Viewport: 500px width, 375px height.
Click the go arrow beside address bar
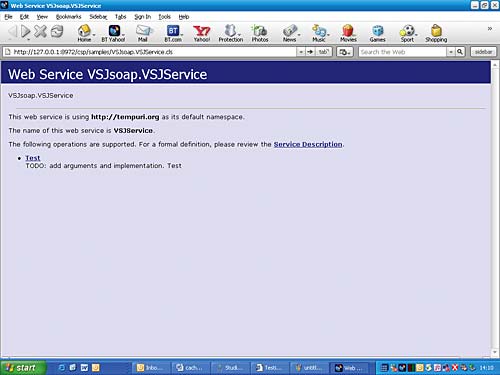point(310,52)
